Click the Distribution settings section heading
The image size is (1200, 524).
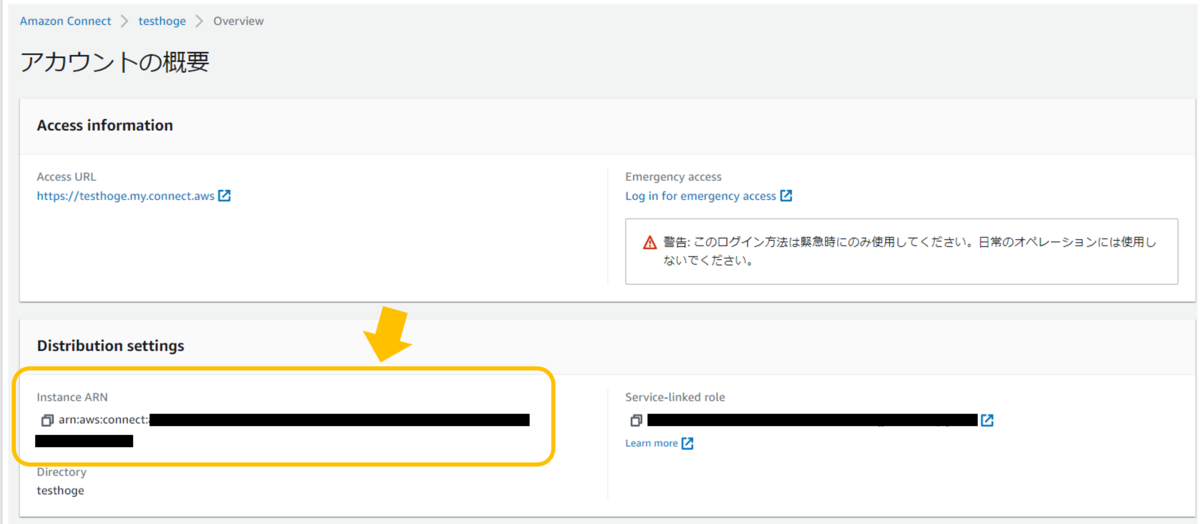(110, 345)
